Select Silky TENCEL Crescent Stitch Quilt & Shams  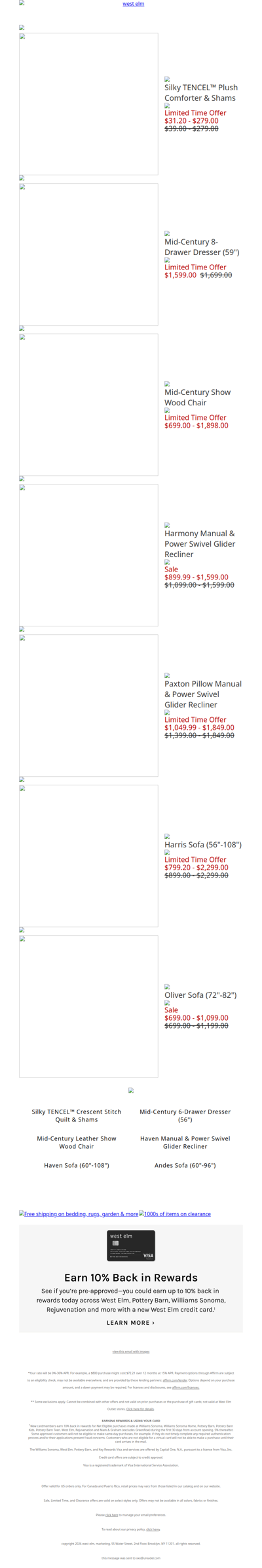tap(77, 1116)
